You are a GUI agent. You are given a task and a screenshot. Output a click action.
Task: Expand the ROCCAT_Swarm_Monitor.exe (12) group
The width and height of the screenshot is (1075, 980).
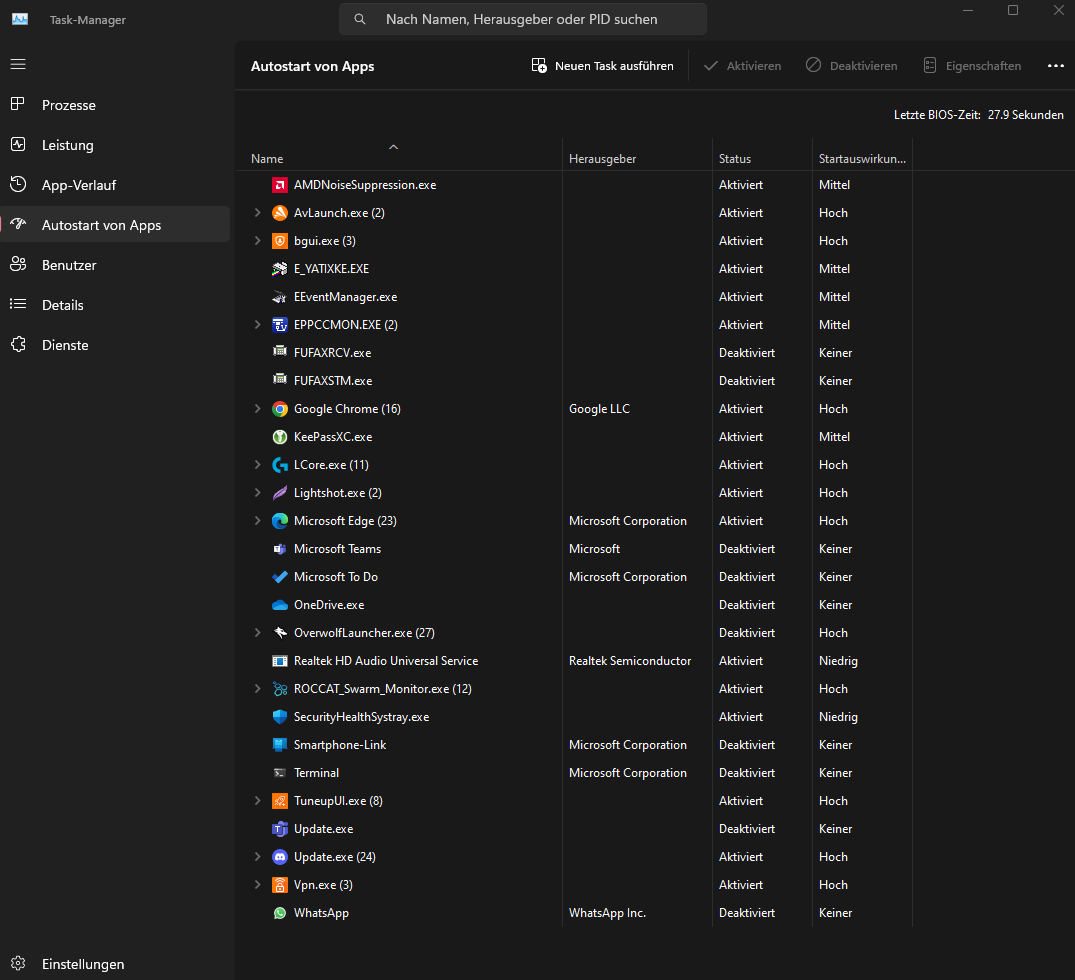[x=258, y=689]
